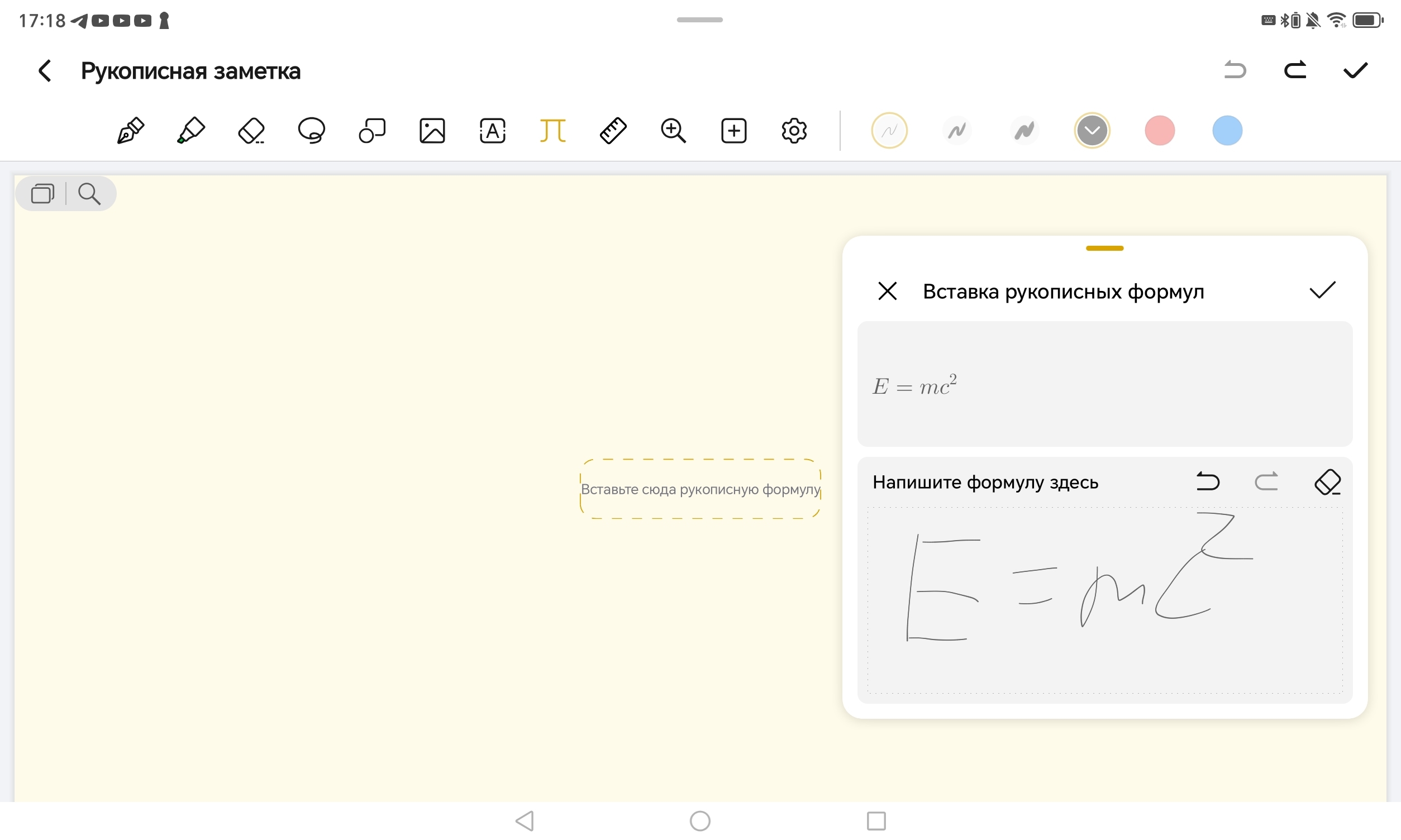Screen dimensions: 1401x840
Task: Select the thinnest stroke width
Action: point(889,131)
